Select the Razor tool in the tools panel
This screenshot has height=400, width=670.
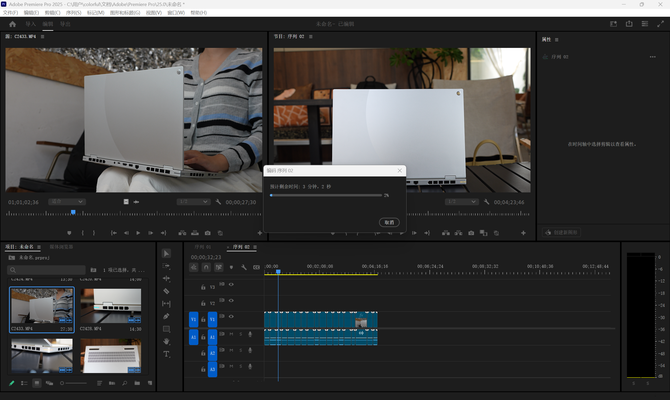point(166,291)
